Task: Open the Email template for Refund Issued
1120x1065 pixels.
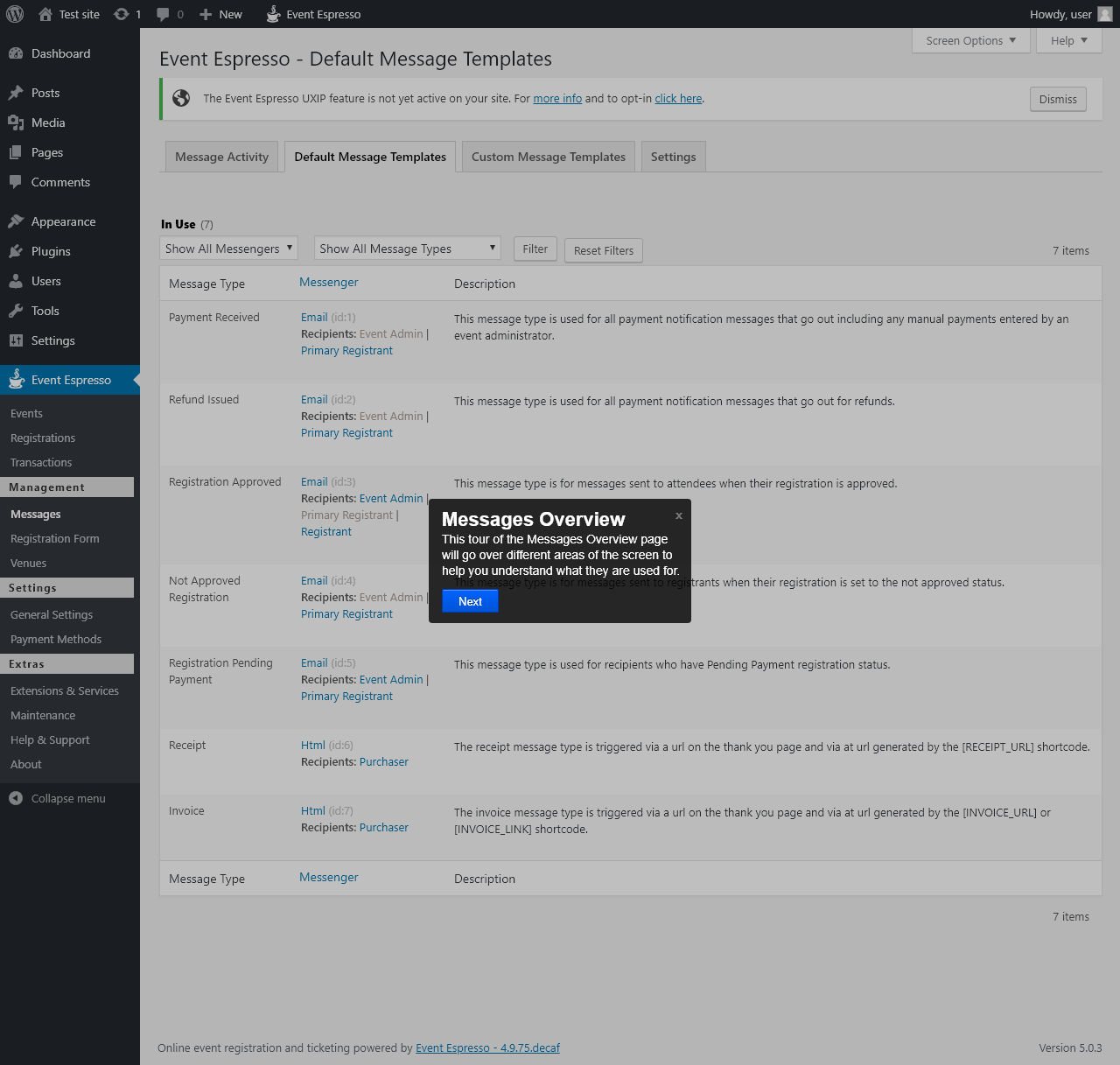Action: point(314,399)
